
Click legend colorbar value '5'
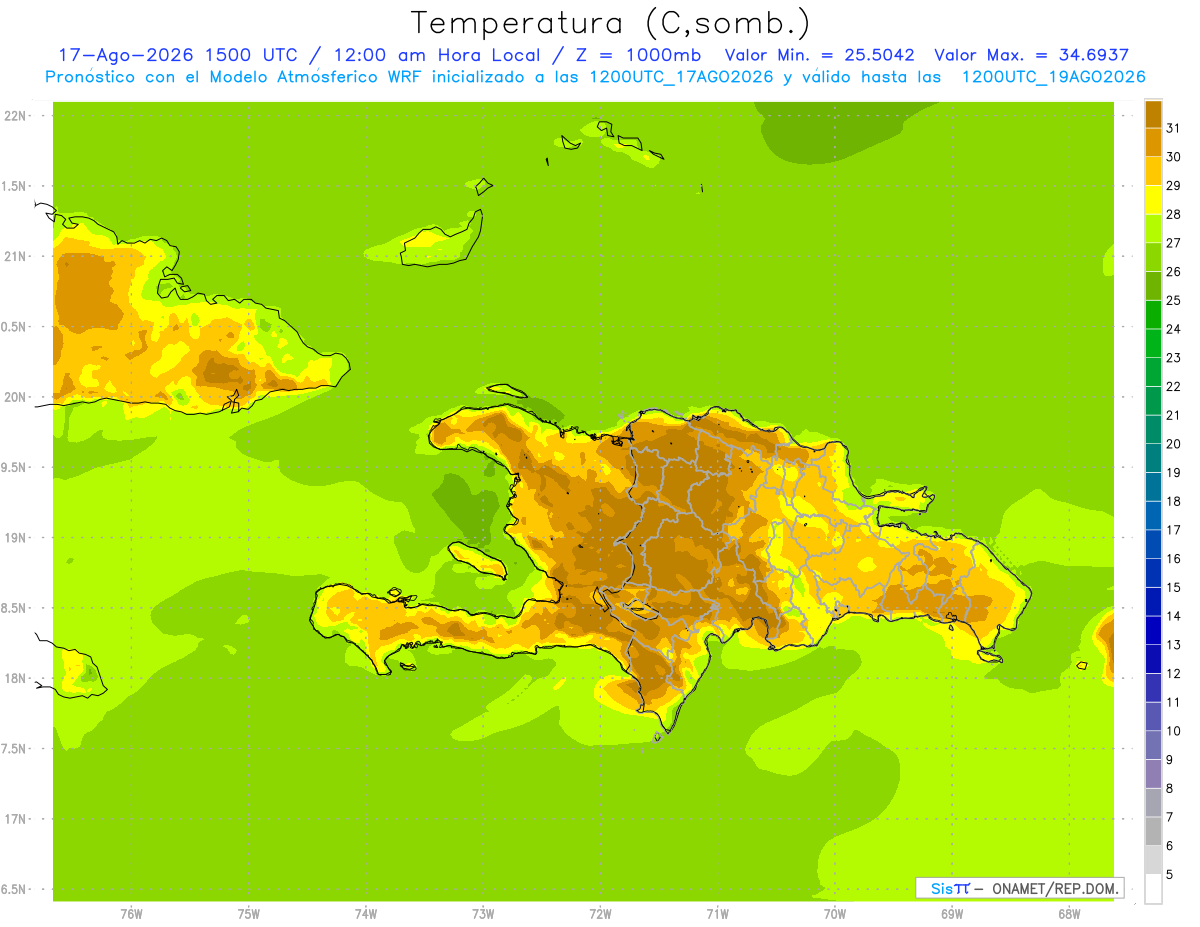click(1171, 875)
